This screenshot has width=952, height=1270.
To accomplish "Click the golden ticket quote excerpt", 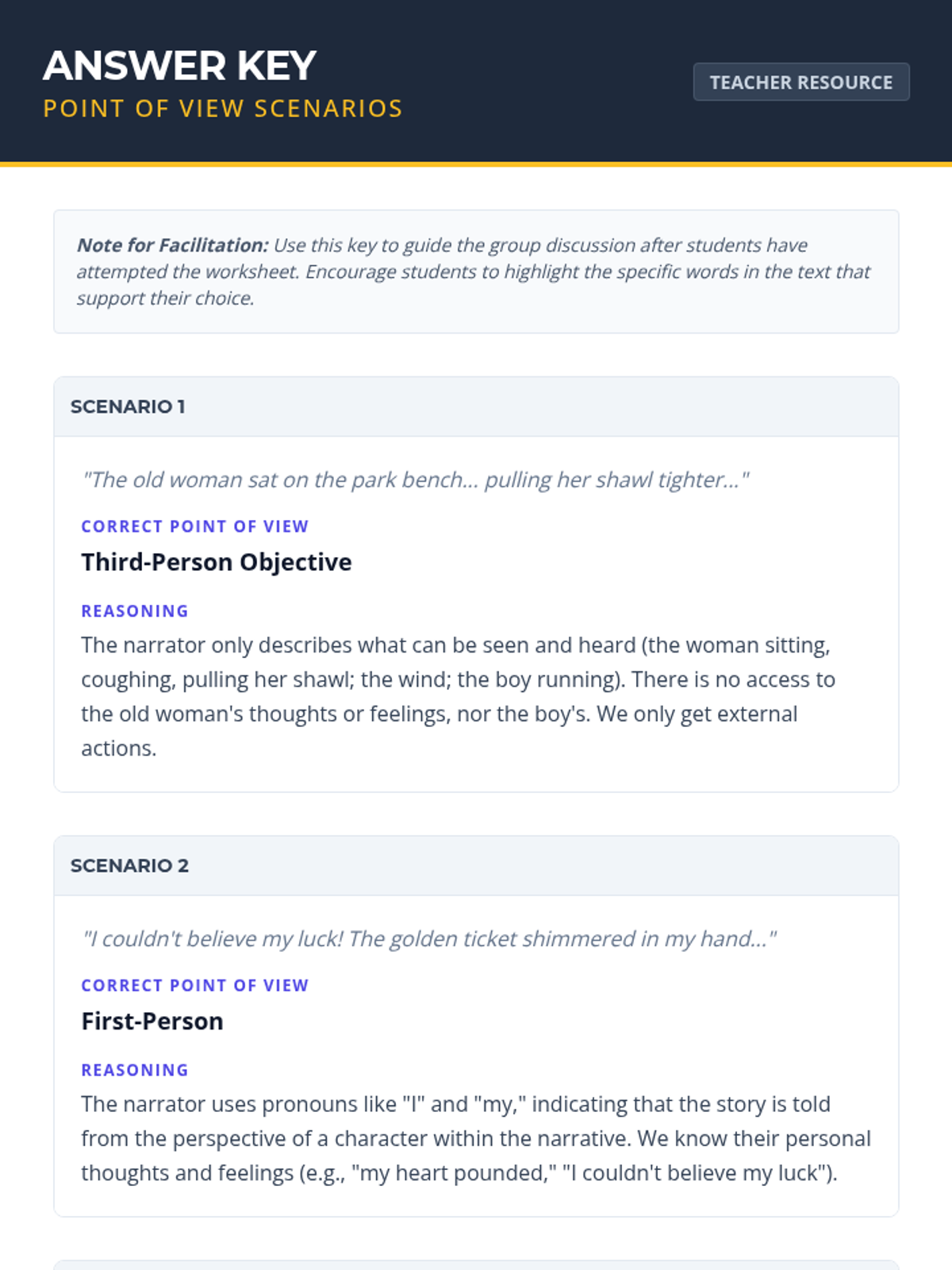I will pyautogui.click(x=429, y=938).
